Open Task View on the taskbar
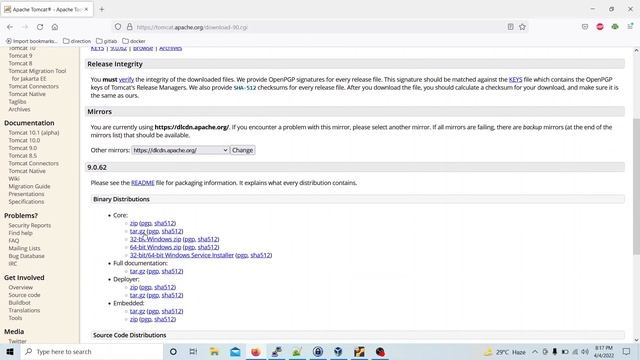Screen dimensions: 640x360 193,351
